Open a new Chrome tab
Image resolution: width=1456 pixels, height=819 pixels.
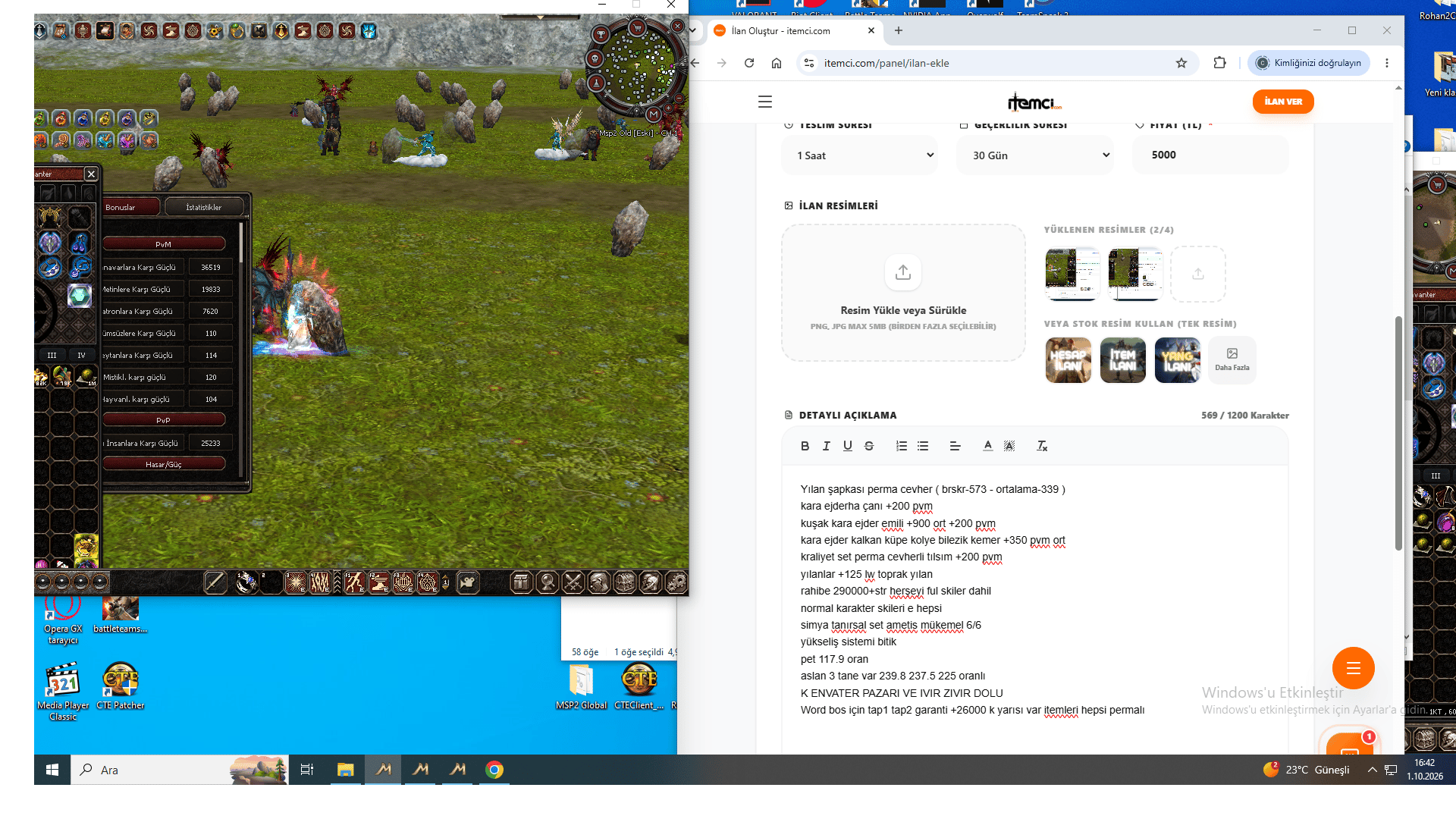(899, 30)
